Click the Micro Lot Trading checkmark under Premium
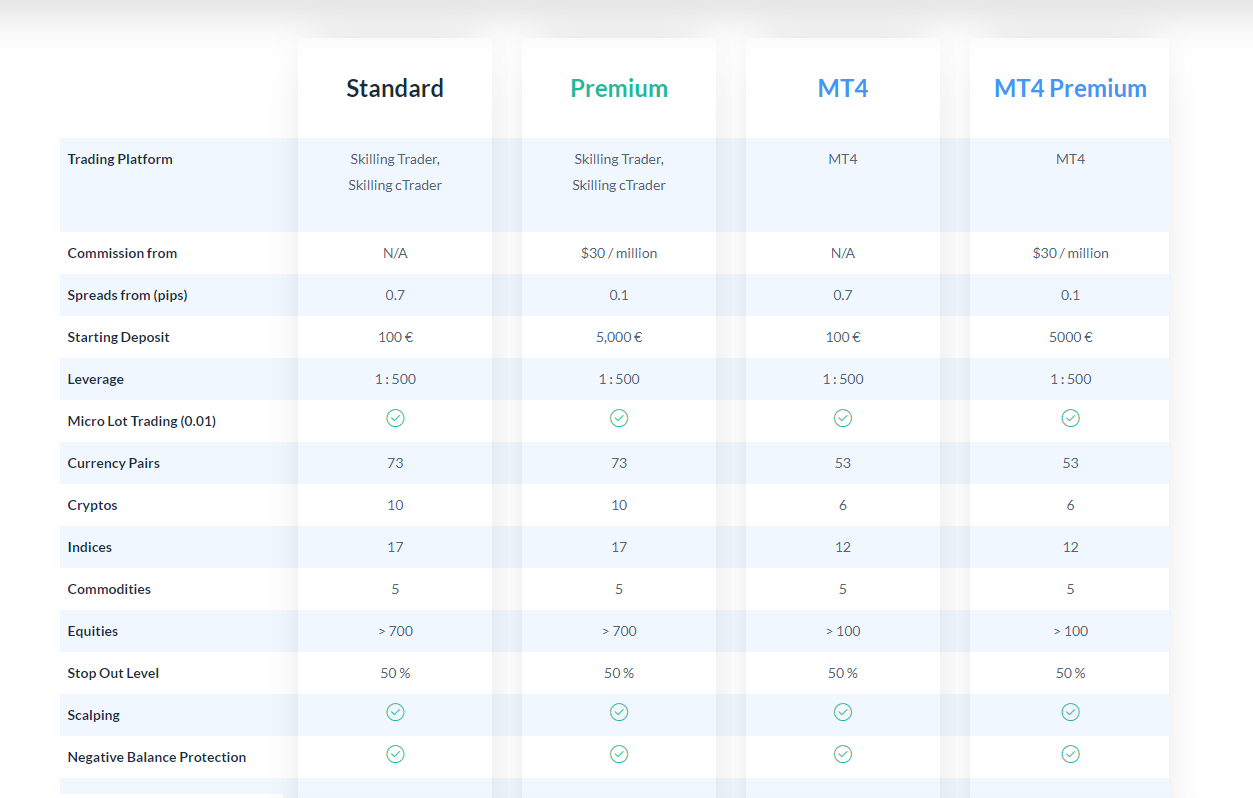 tap(619, 418)
